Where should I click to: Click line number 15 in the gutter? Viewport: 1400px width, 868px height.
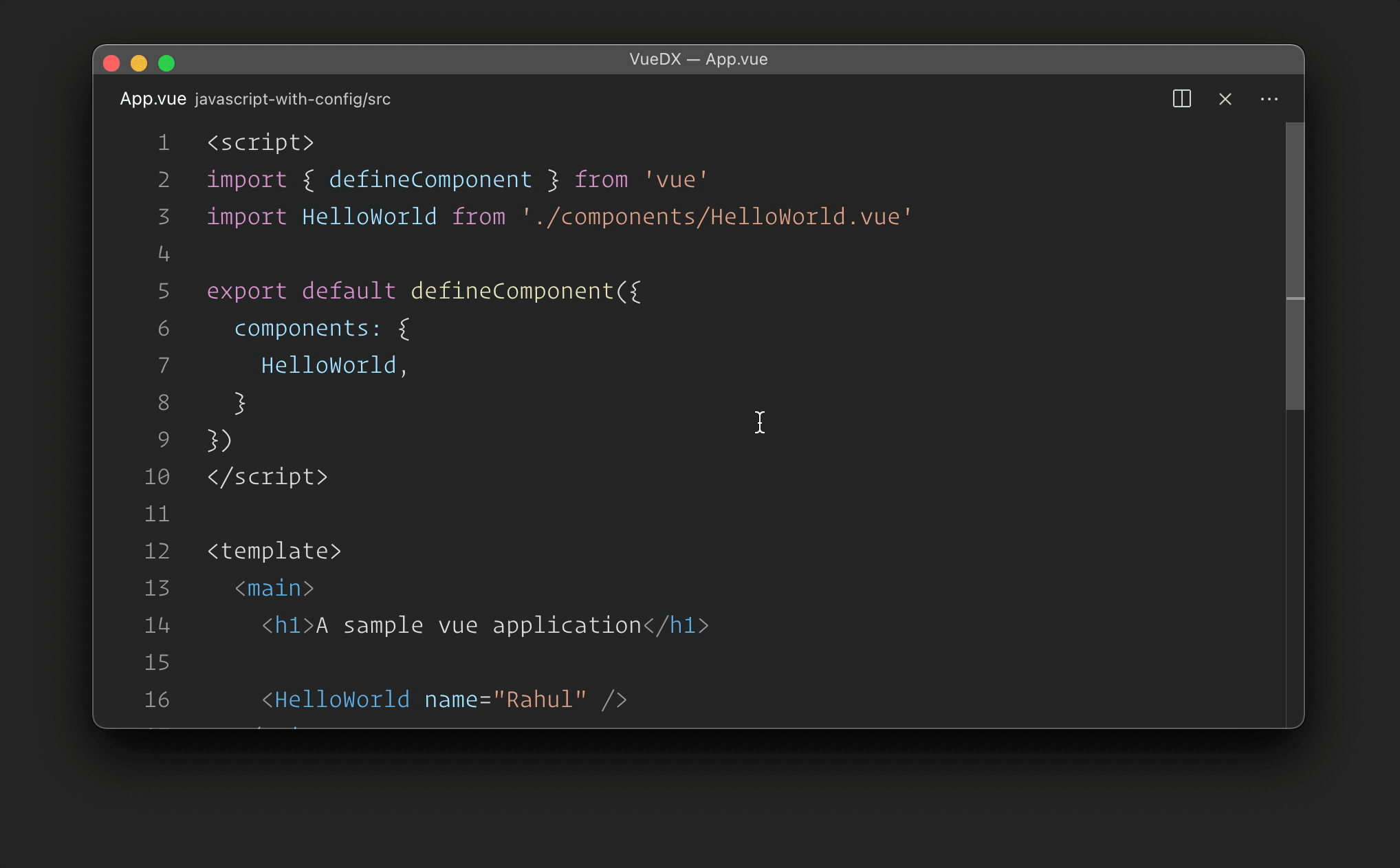click(x=157, y=662)
